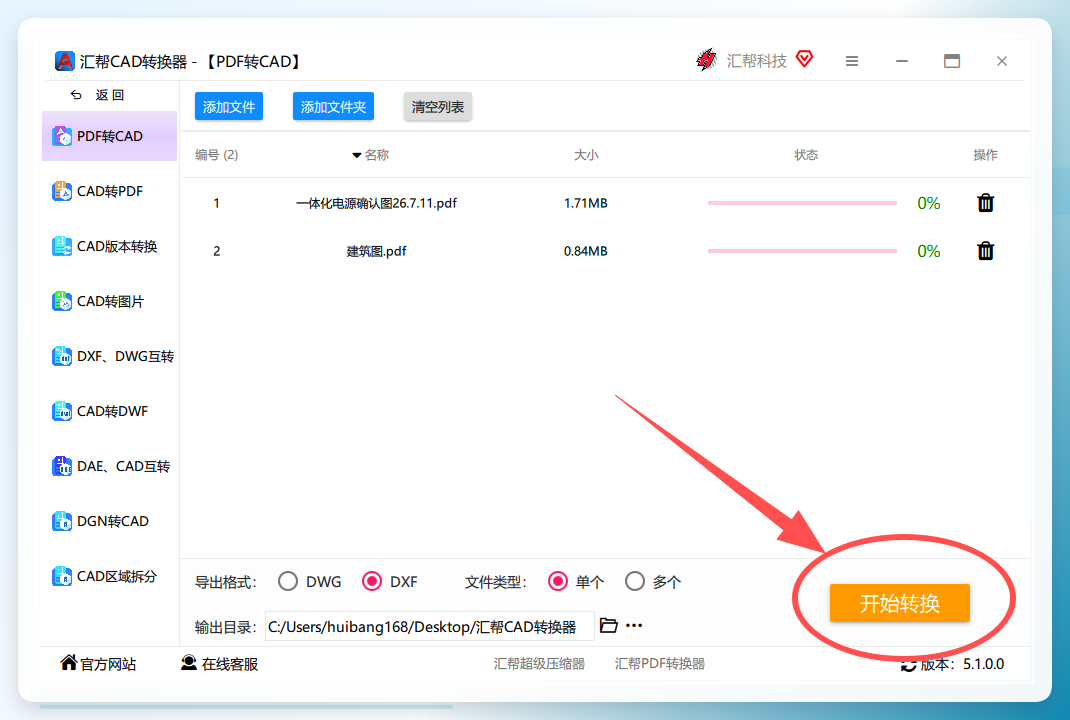The height and width of the screenshot is (720, 1070).
Task: Click the DGN转CAD sidebar icon
Action: pos(62,521)
